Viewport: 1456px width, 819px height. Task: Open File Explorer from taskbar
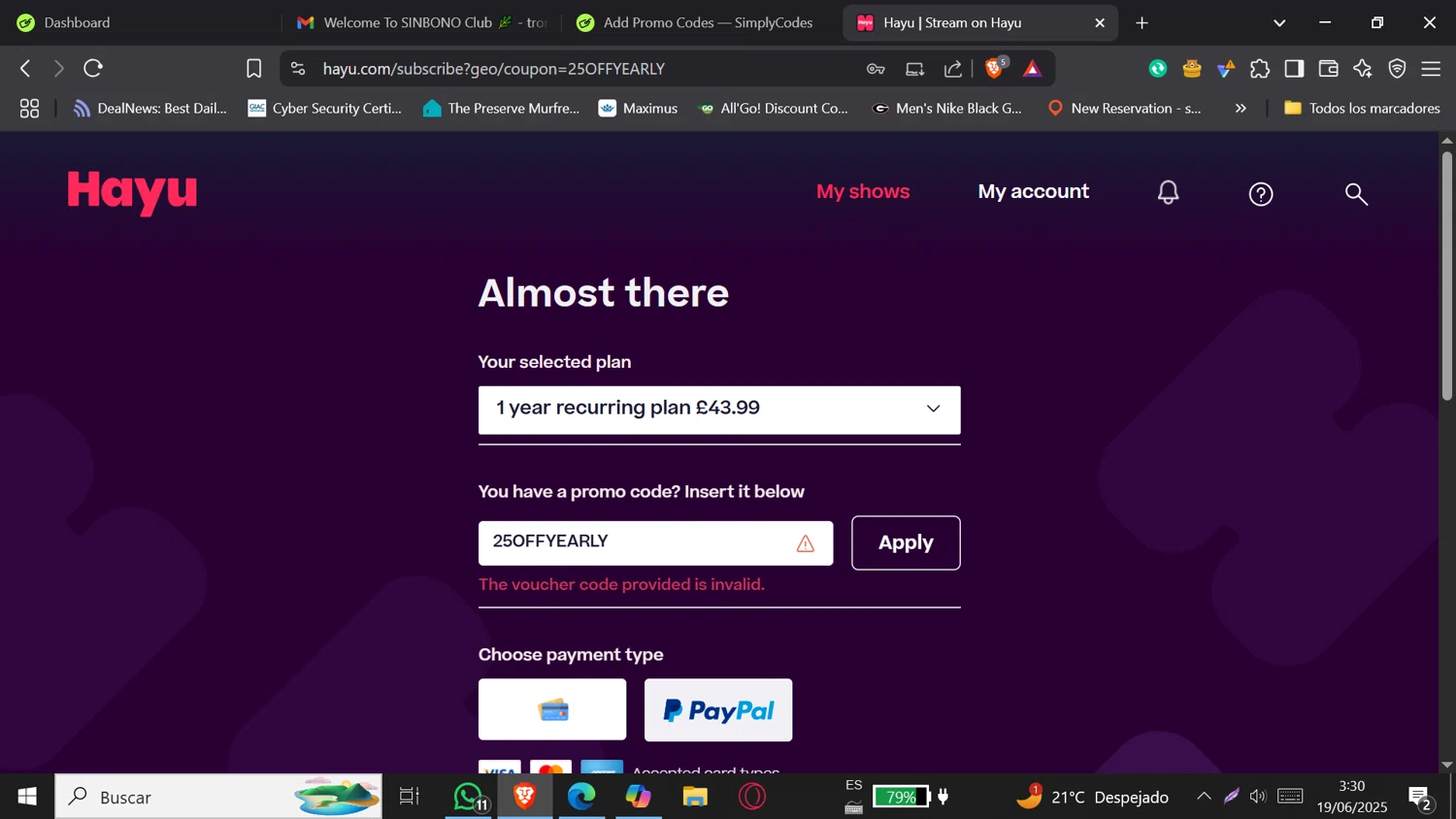tap(695, 797)
